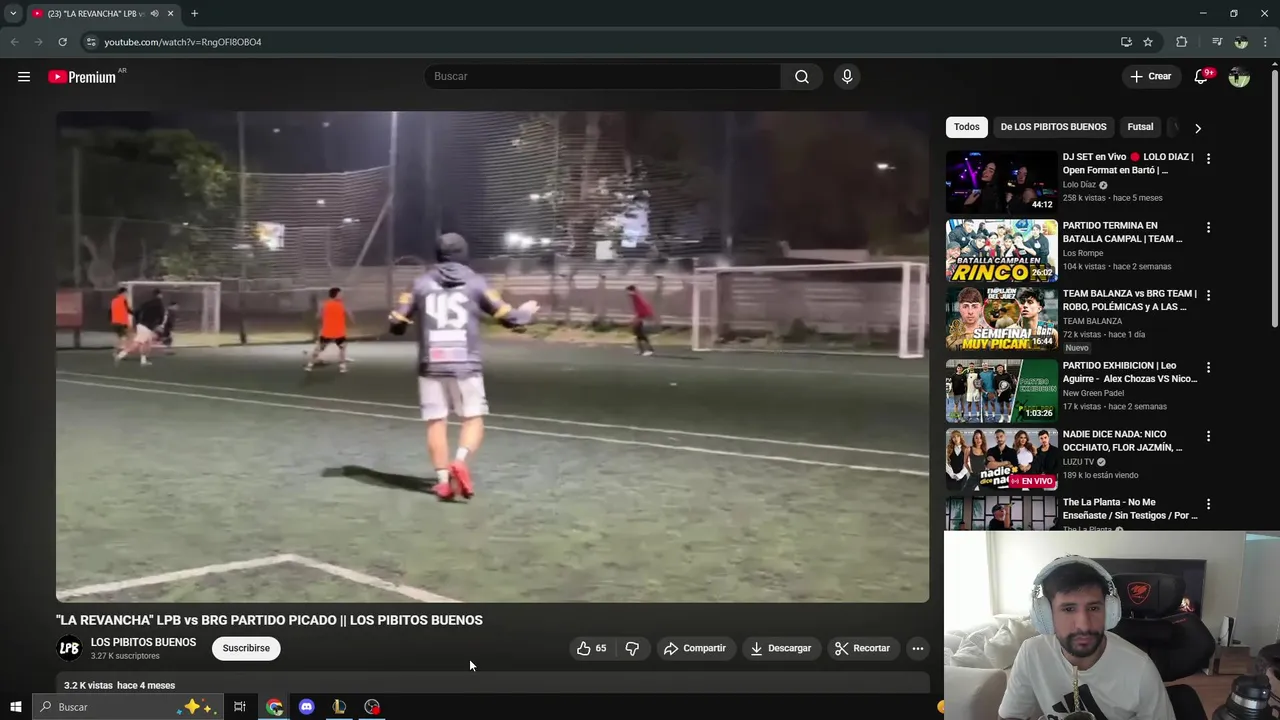Click the install app icon in the address bar
Image resolution: width=1280 pixels, height=720 pixels.
pos(1126,42)
